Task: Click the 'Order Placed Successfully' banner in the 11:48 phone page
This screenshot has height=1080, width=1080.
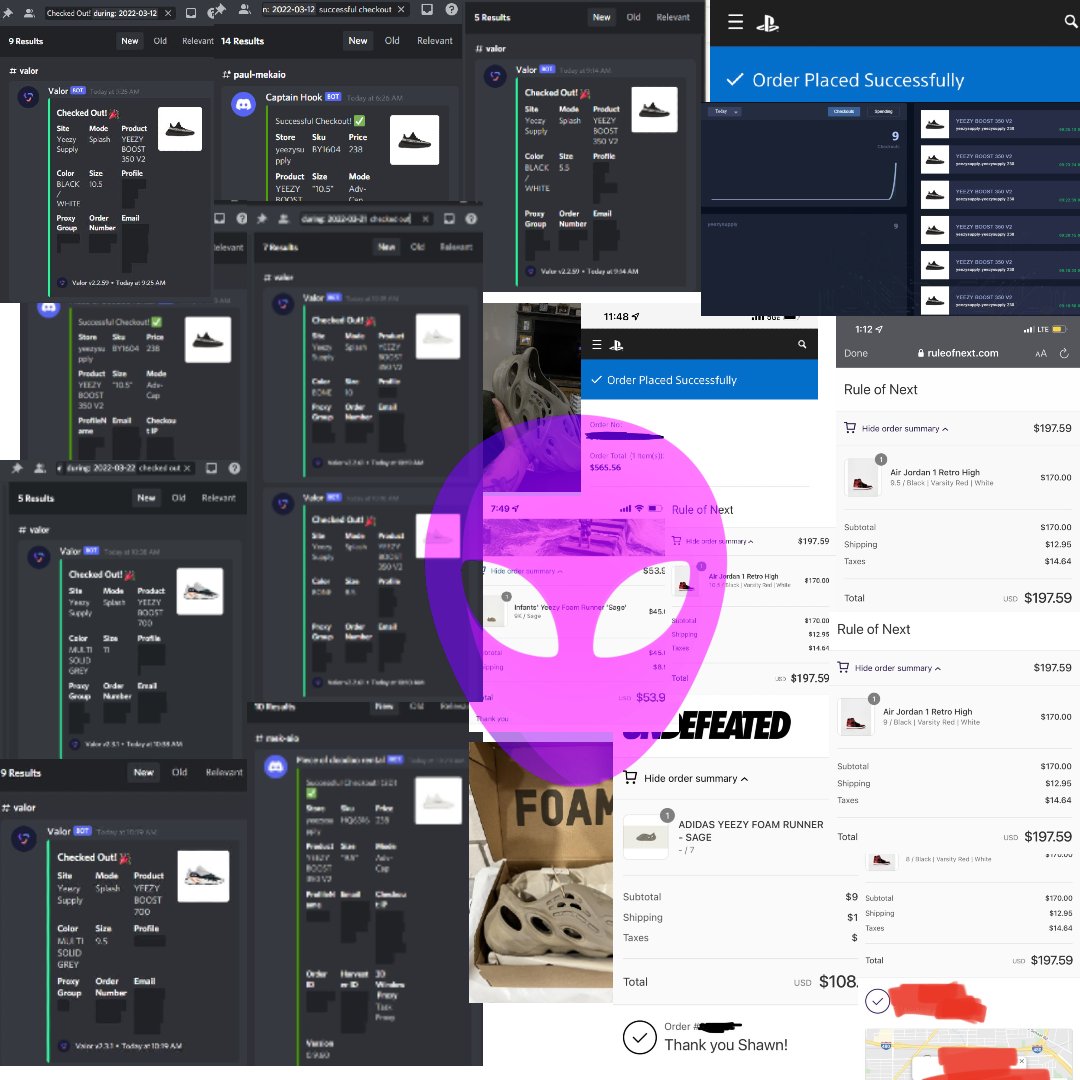Action: [699, 380]
